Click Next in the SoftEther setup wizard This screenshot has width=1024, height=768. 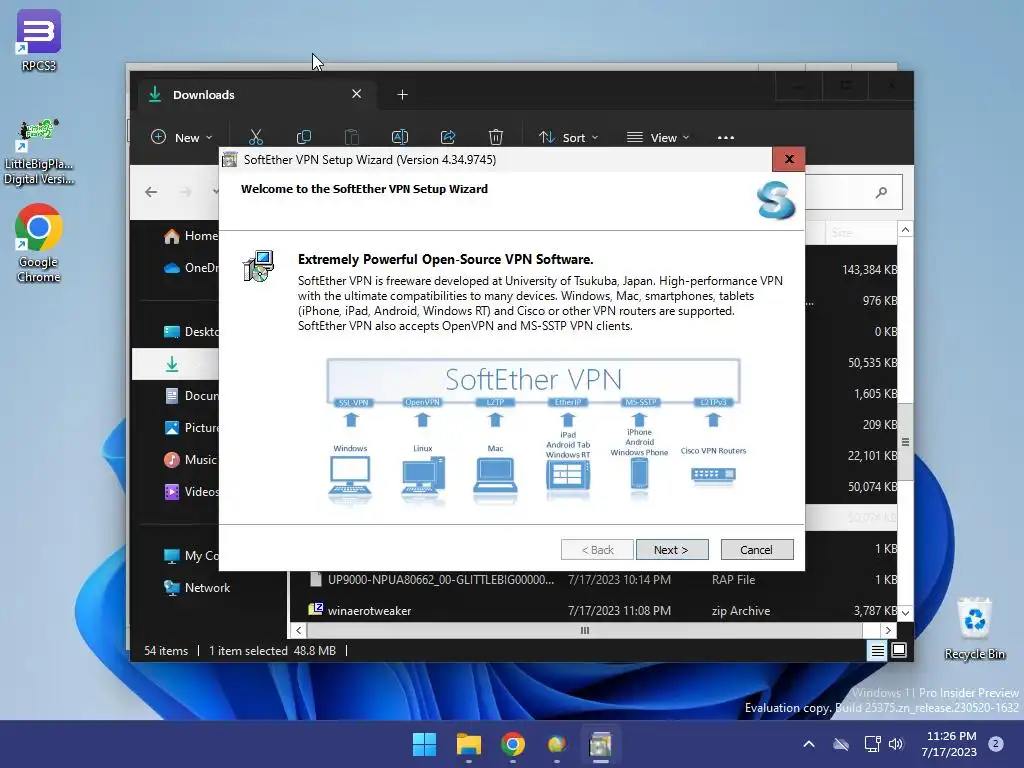point(672,550)
